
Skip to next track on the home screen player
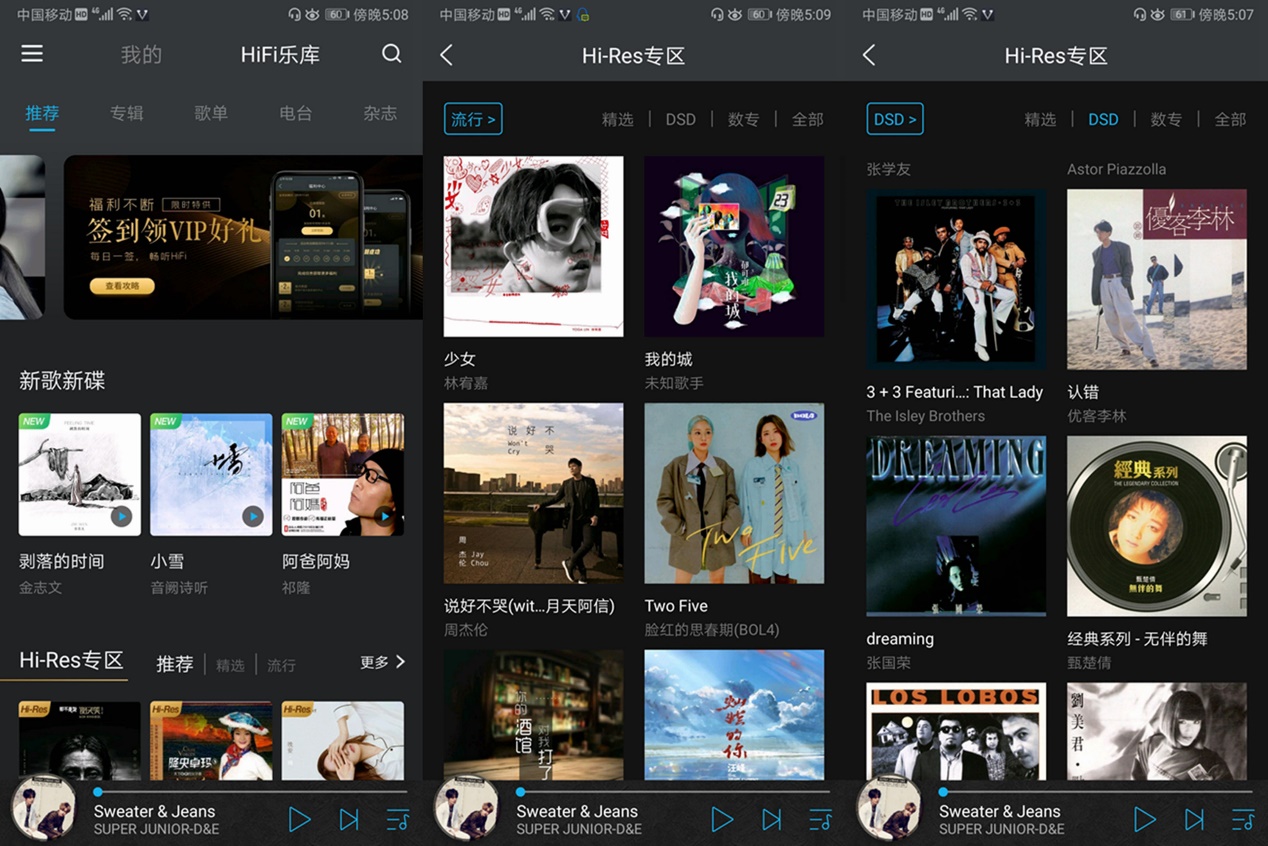point(348,820)
